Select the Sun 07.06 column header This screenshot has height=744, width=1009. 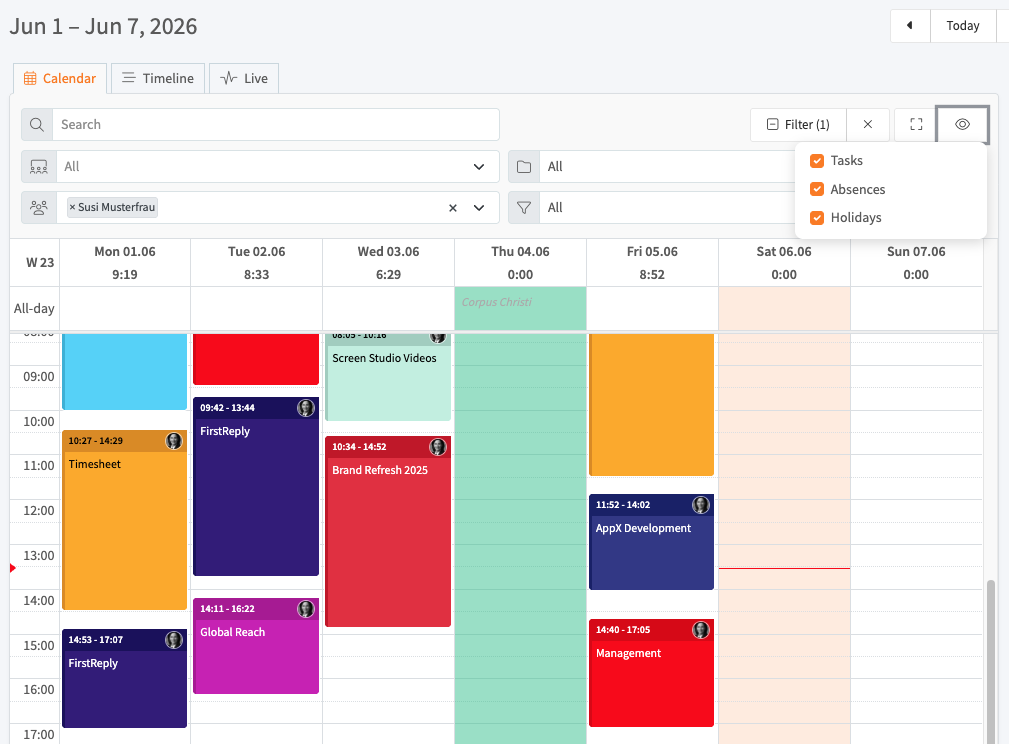(916, 263)
